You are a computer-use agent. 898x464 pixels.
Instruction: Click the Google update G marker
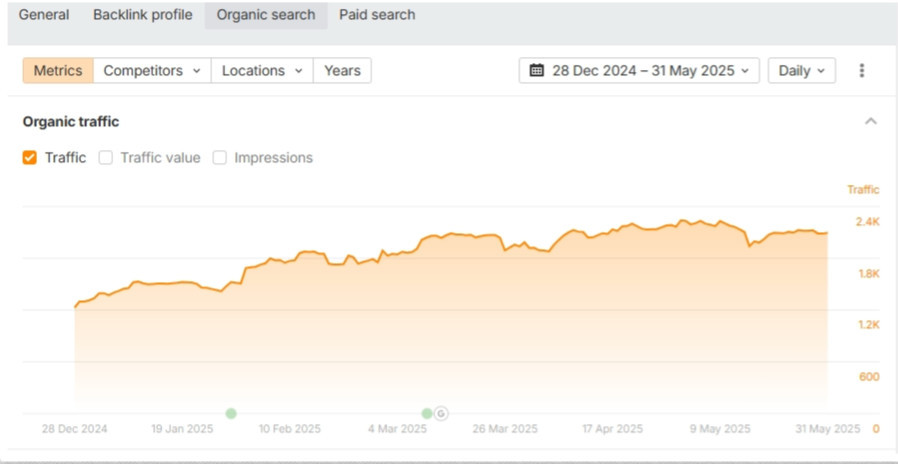[441, 413]
